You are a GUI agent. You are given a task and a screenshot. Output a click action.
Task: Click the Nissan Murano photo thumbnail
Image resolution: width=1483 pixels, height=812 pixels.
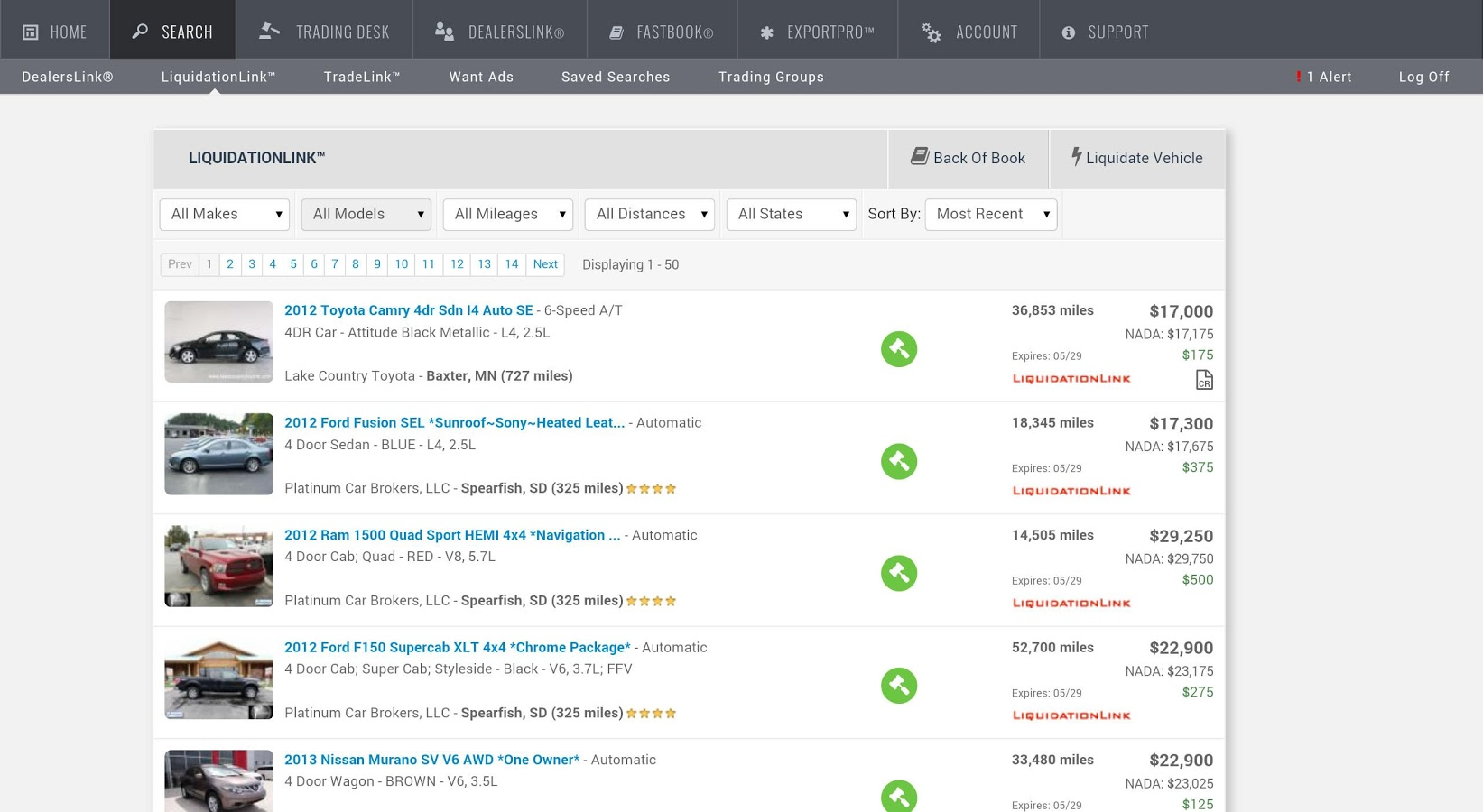point(218,781)
